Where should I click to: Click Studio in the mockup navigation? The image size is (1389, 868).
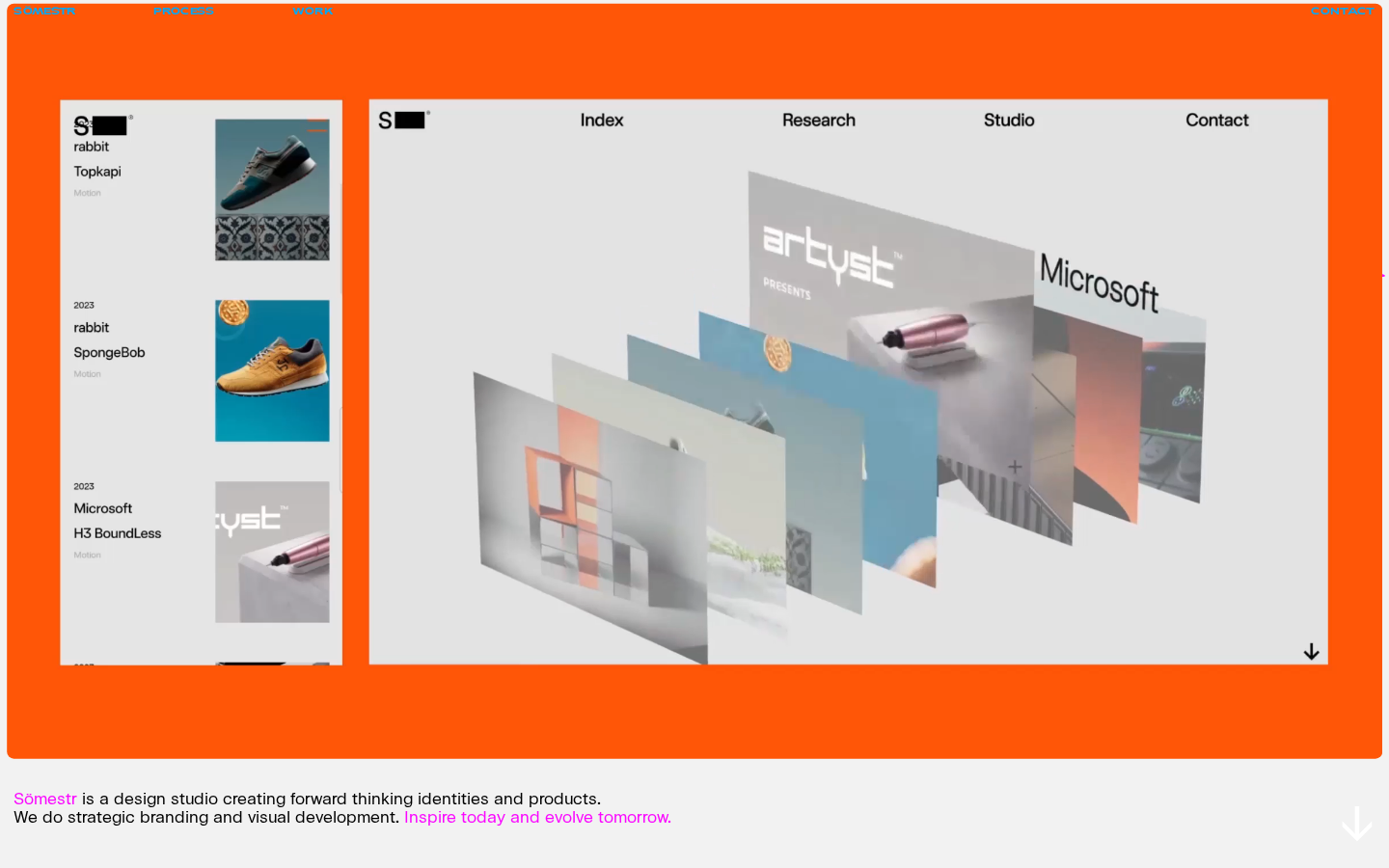click(x=1009, y=120)
